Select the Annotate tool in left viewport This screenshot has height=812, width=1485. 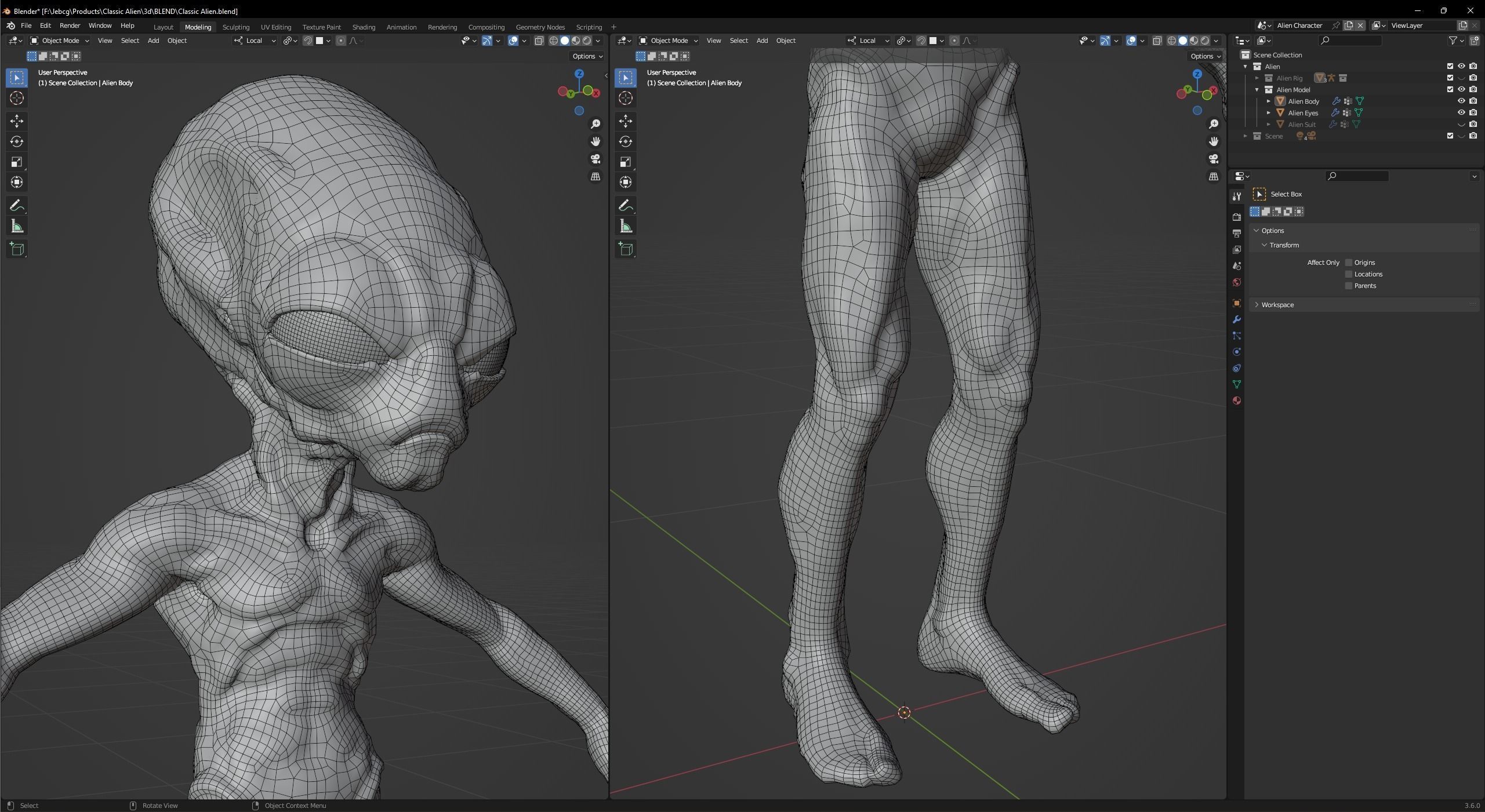tap(17, 205)
